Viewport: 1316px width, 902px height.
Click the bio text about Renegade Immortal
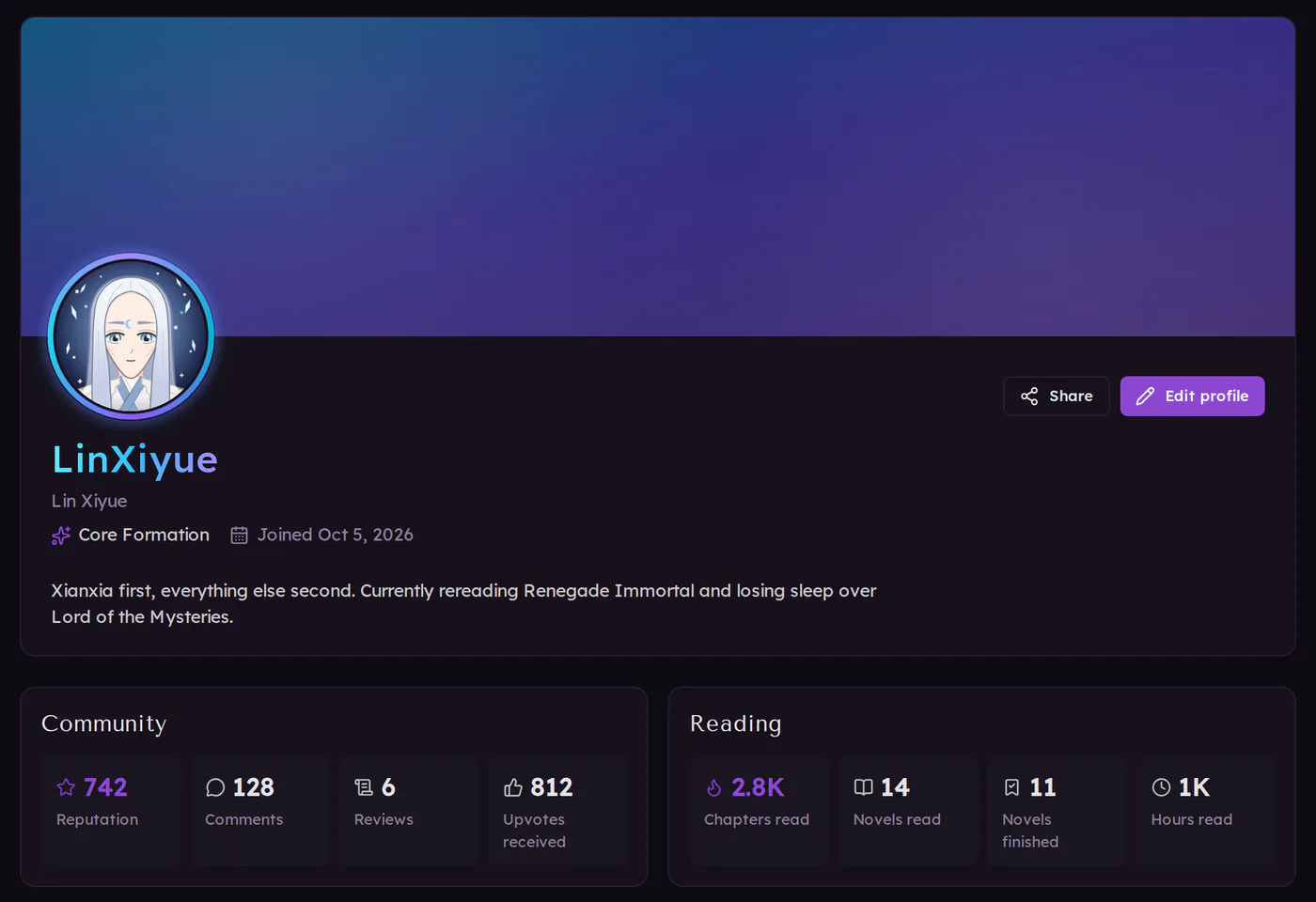(x=464, y=603)
